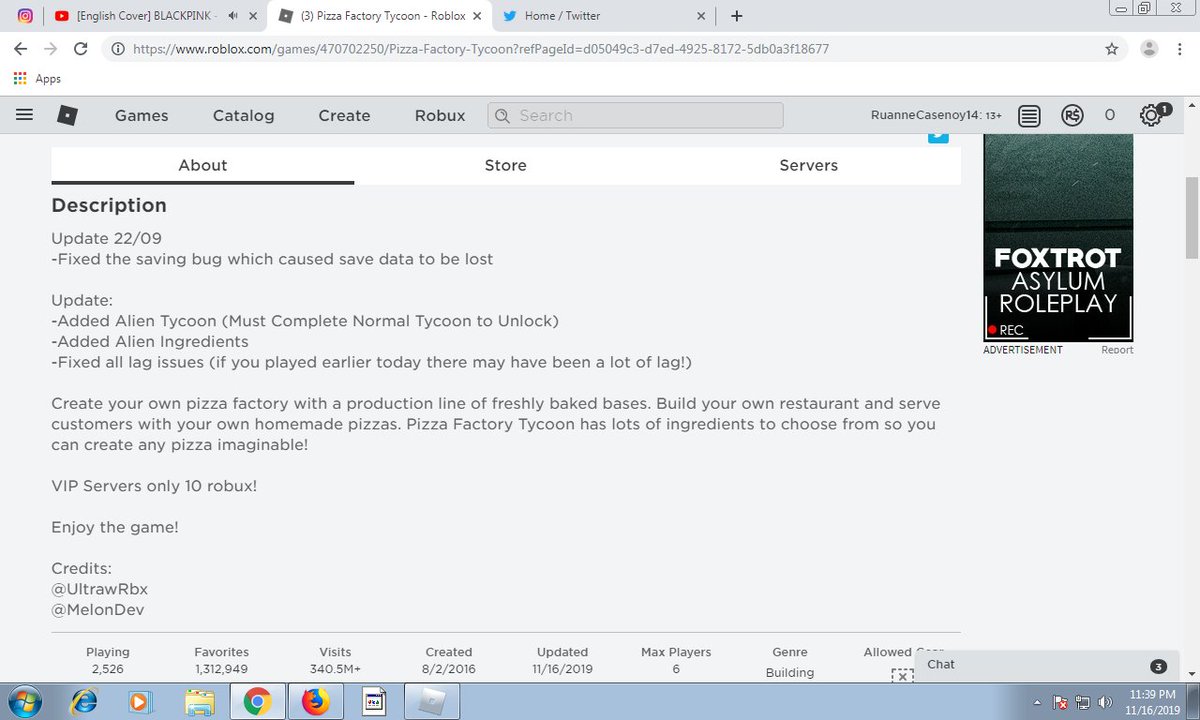The image size is (1200, 720).
Task: Click the Created date 8/2/2016
Action: [449, 669]
